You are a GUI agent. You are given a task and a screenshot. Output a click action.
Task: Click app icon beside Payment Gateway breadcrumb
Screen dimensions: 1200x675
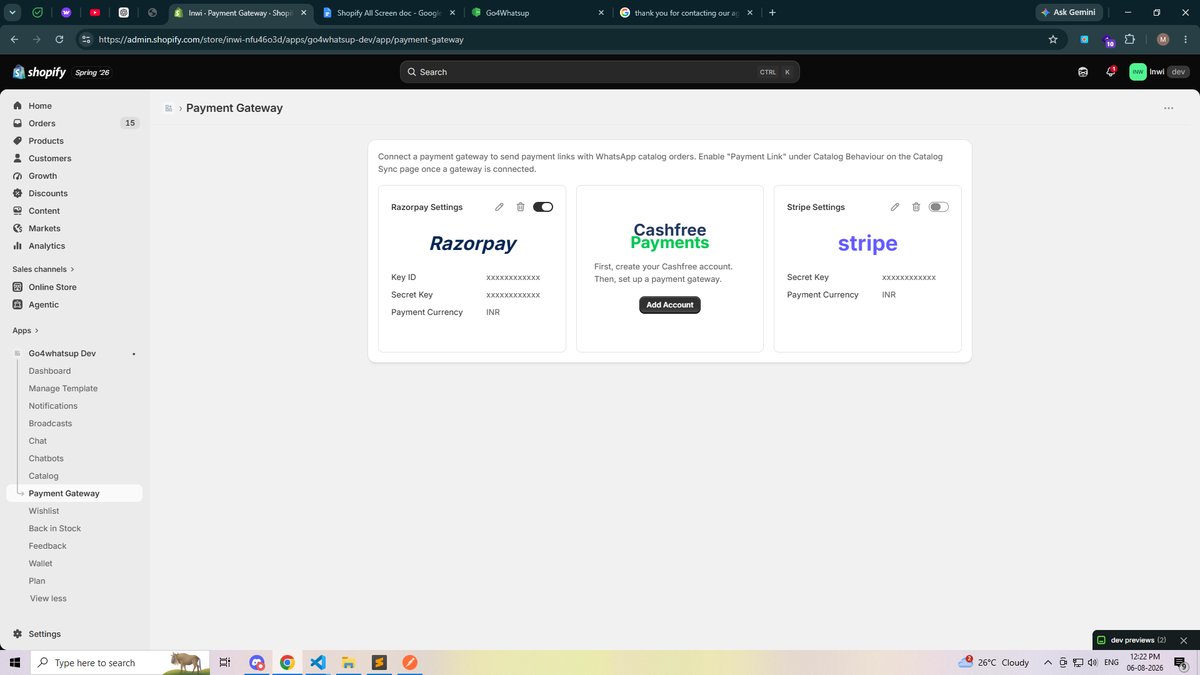click(x=169, y=108)
